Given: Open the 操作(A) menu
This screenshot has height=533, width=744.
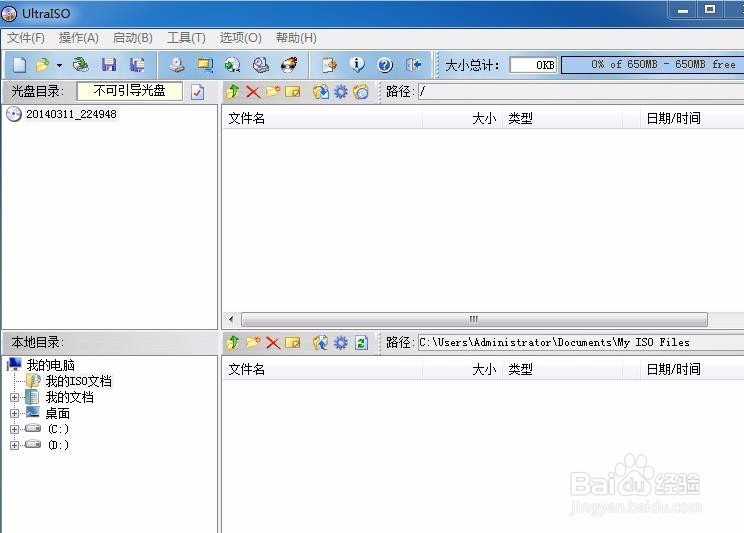Looking at the screenshot, I should click(x=79, y=38).
